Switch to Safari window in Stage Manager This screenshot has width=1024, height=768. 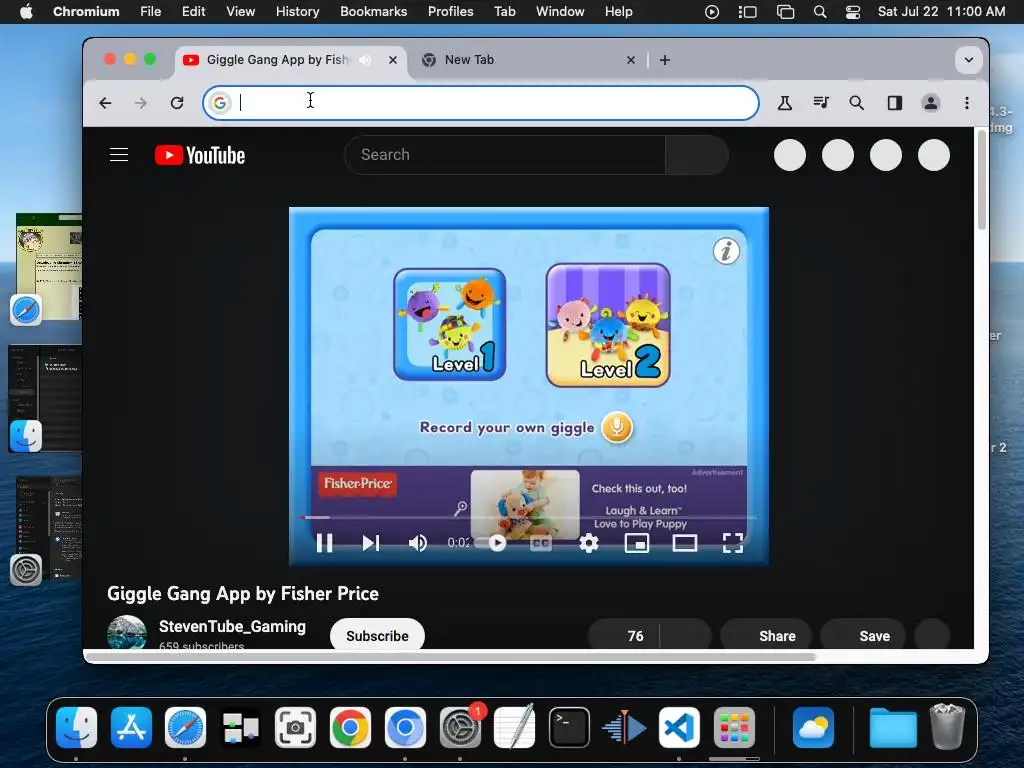click(49, 266)
